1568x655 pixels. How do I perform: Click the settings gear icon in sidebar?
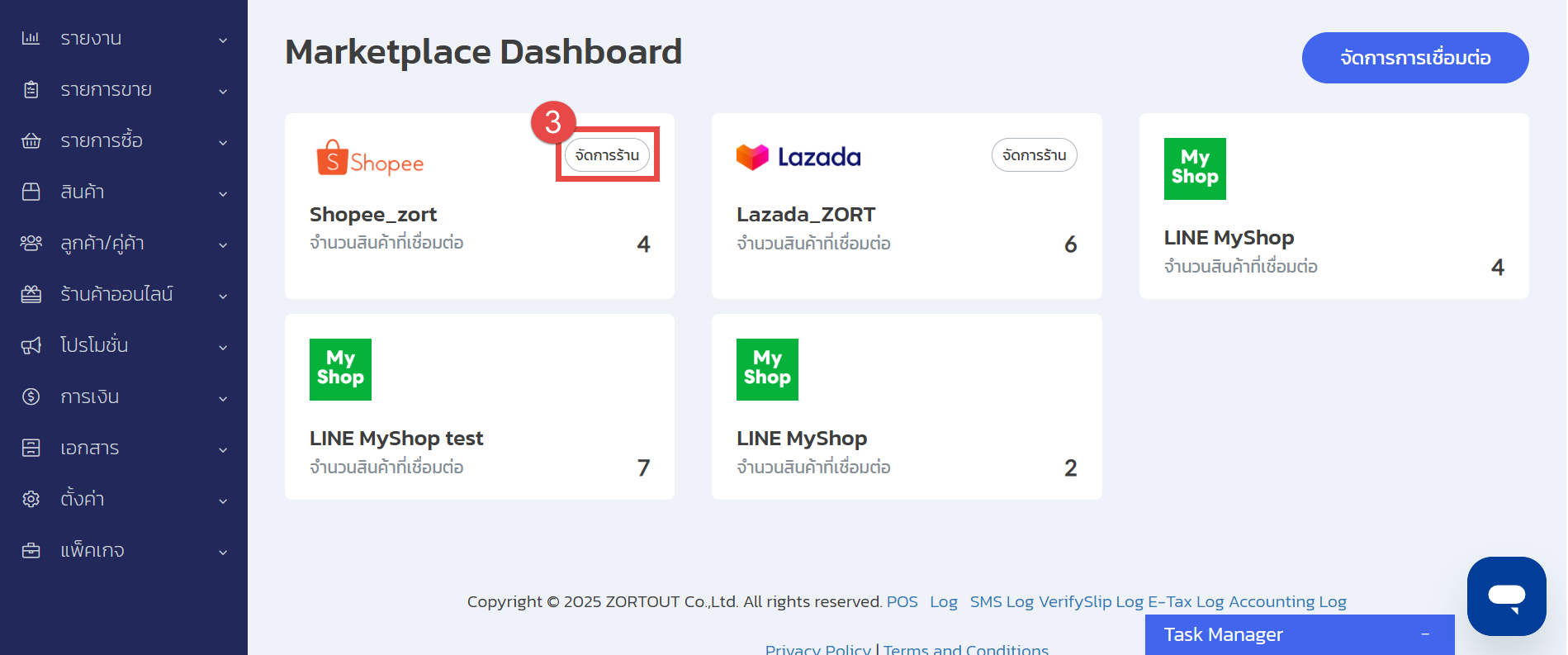(x=31, y=499)
